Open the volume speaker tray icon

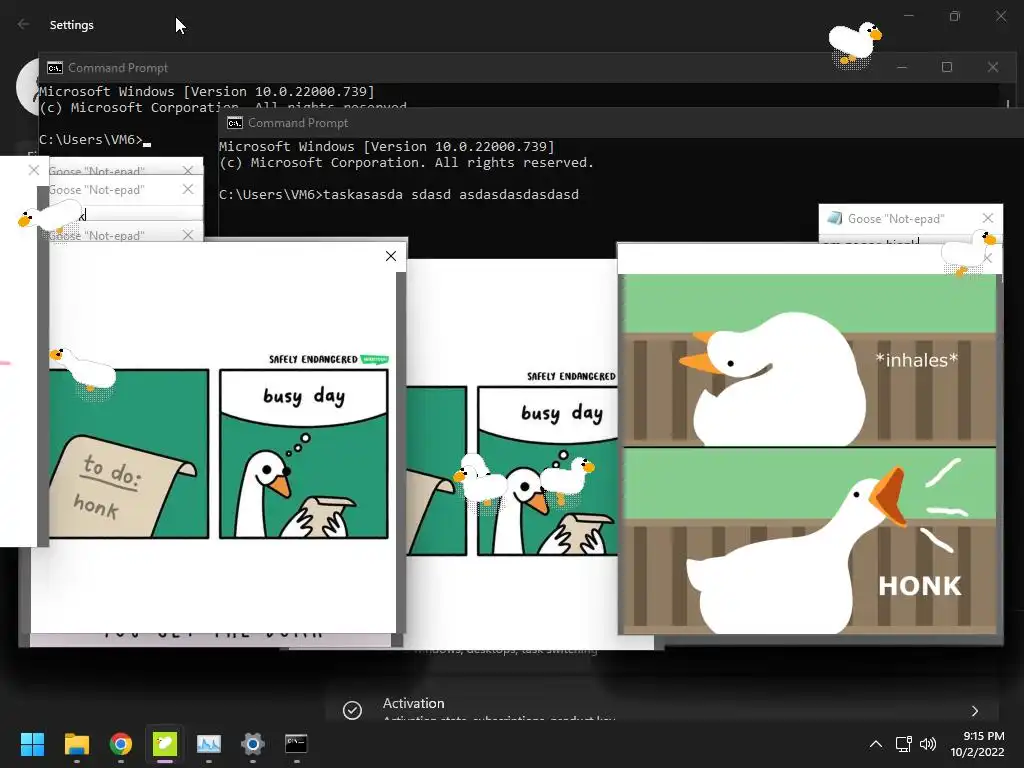click(x=928, y=744)
